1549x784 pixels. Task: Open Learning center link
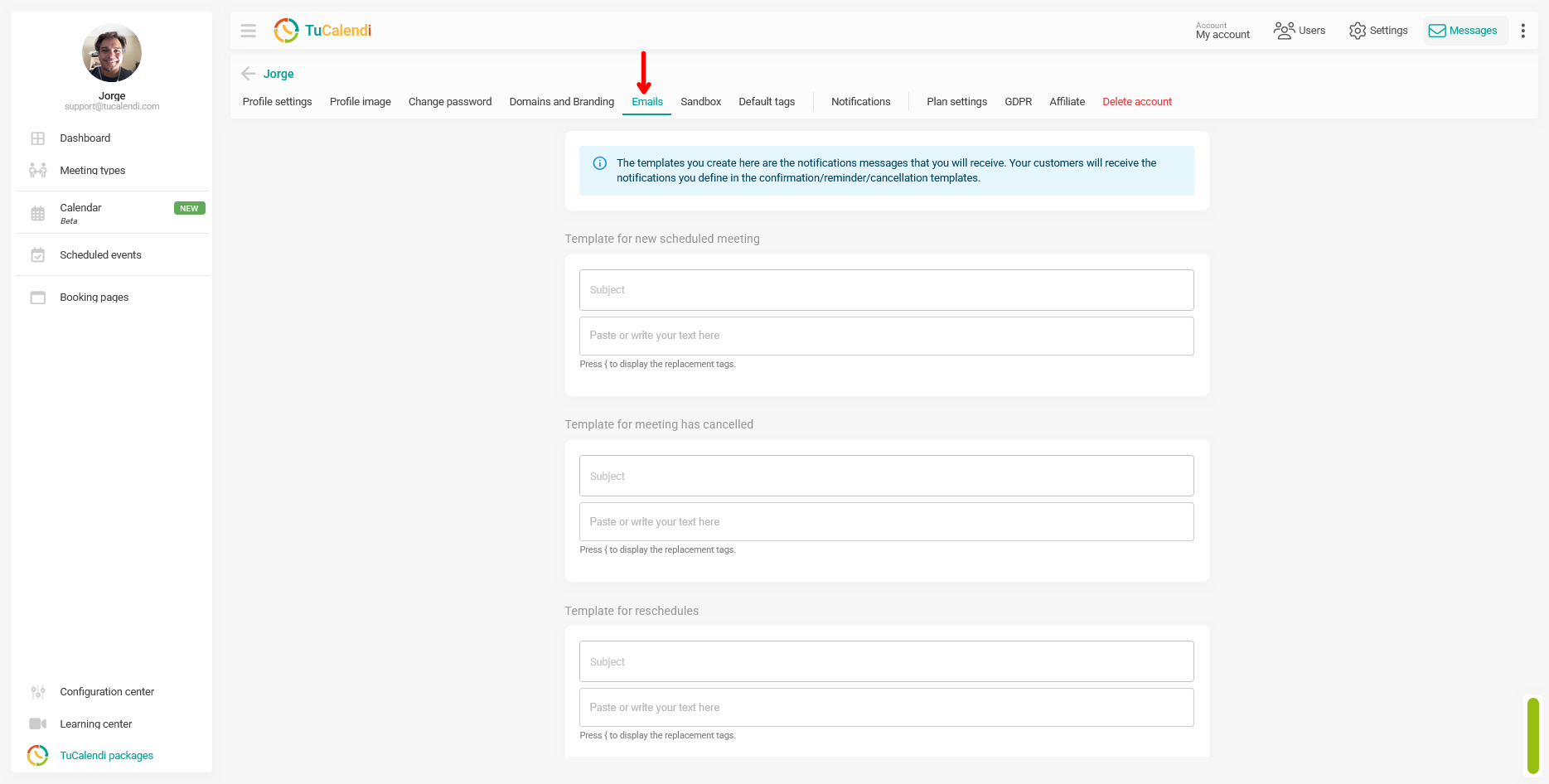96,724
